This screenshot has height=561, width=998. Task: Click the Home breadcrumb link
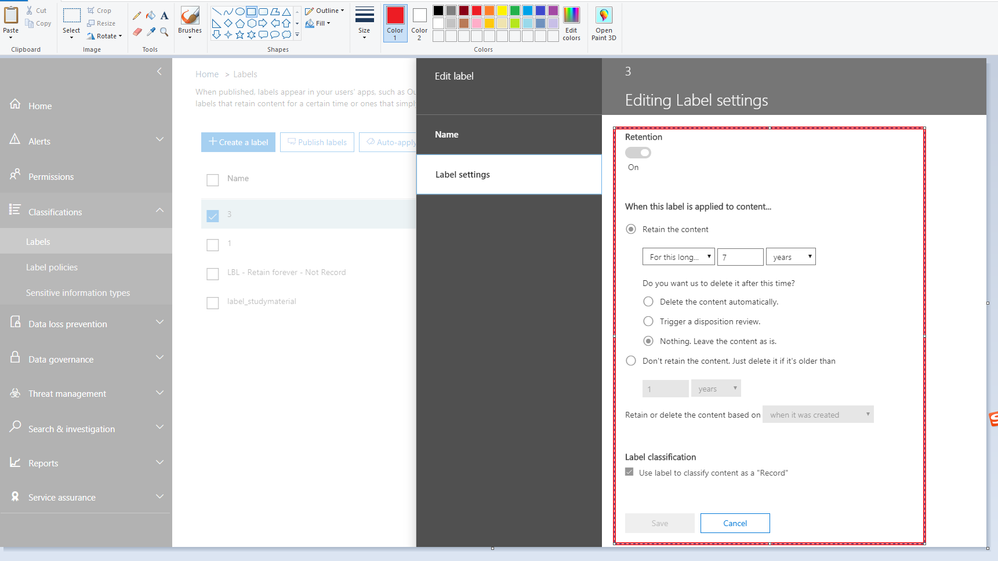point(207,75)
